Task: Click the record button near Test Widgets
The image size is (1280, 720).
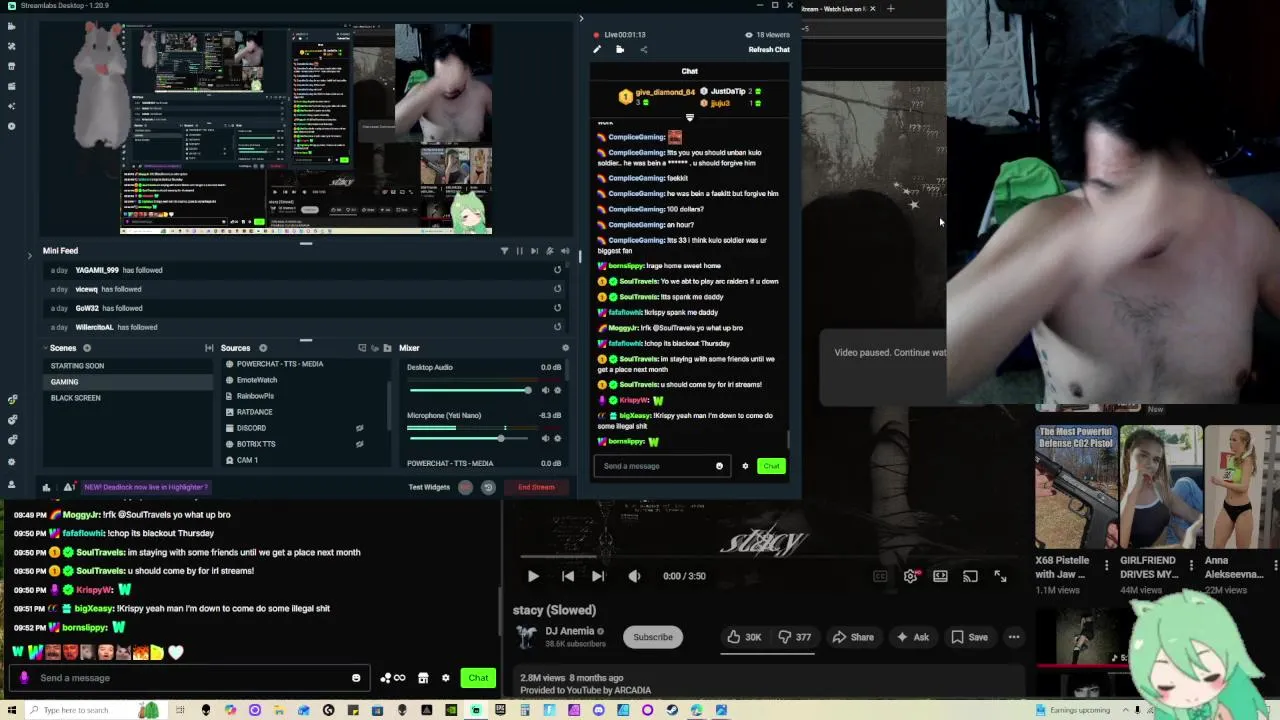Action: click(465, 487)
